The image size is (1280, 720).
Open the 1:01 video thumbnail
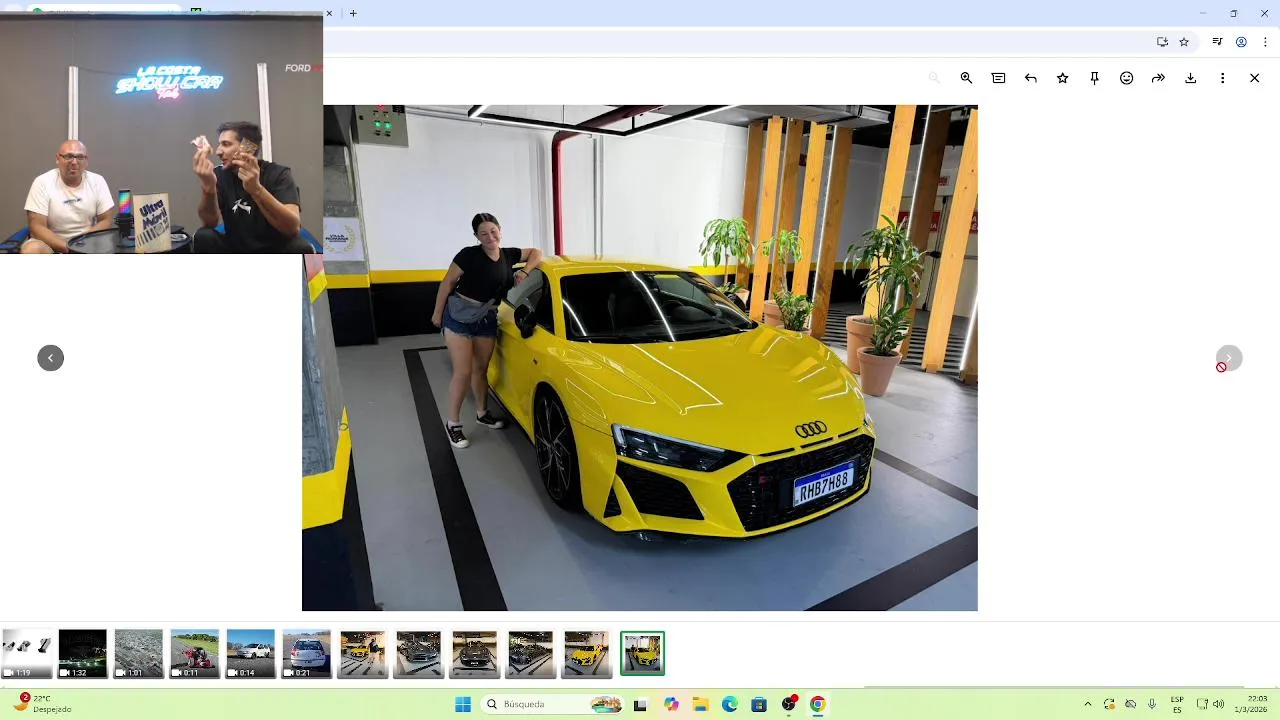(x=138, y=654)
